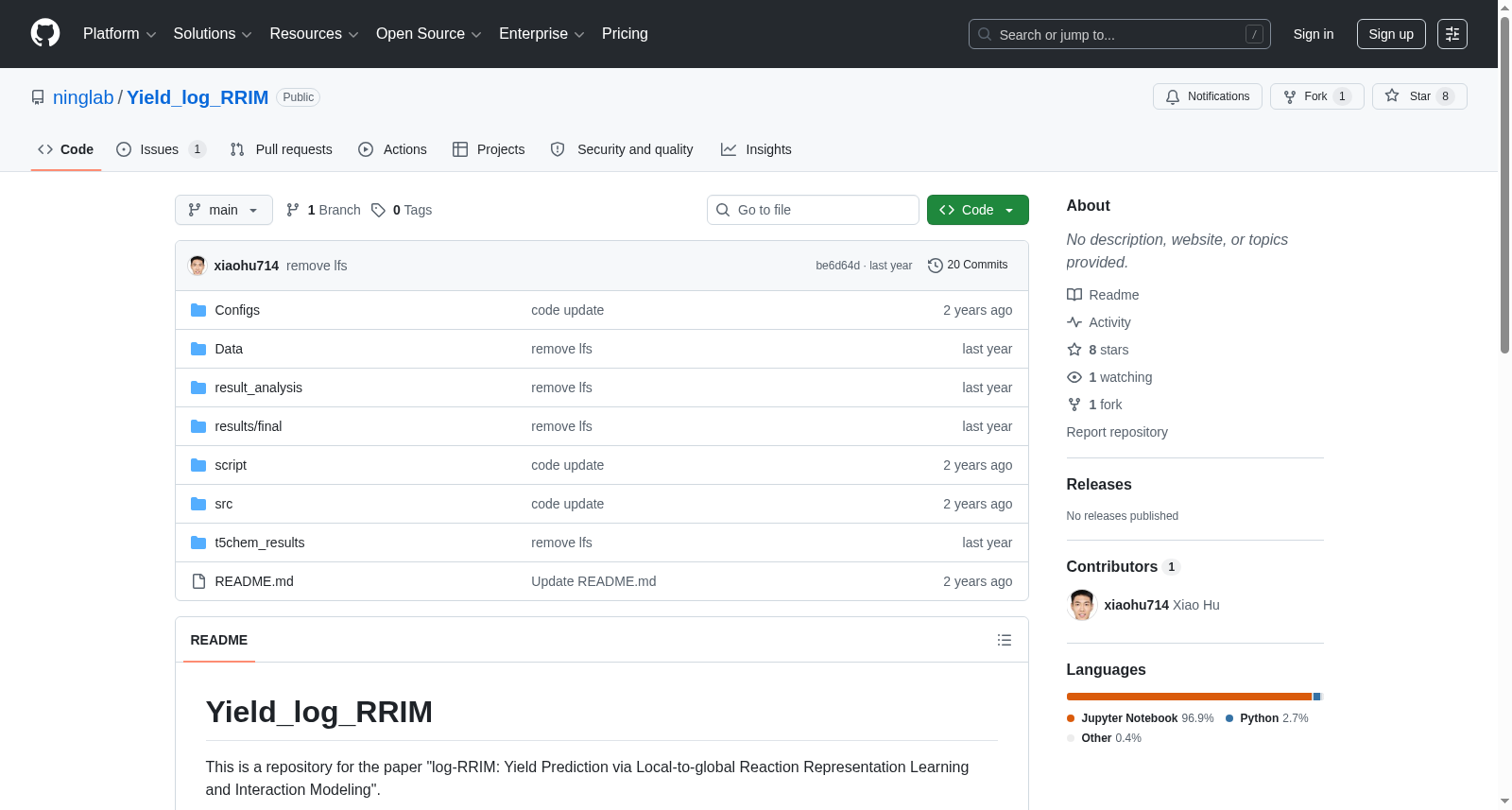Viewport: 1512px width, 810px height.
Task: Click the Sign up button
Action: pyautogui.click(x=1391, y=34)
